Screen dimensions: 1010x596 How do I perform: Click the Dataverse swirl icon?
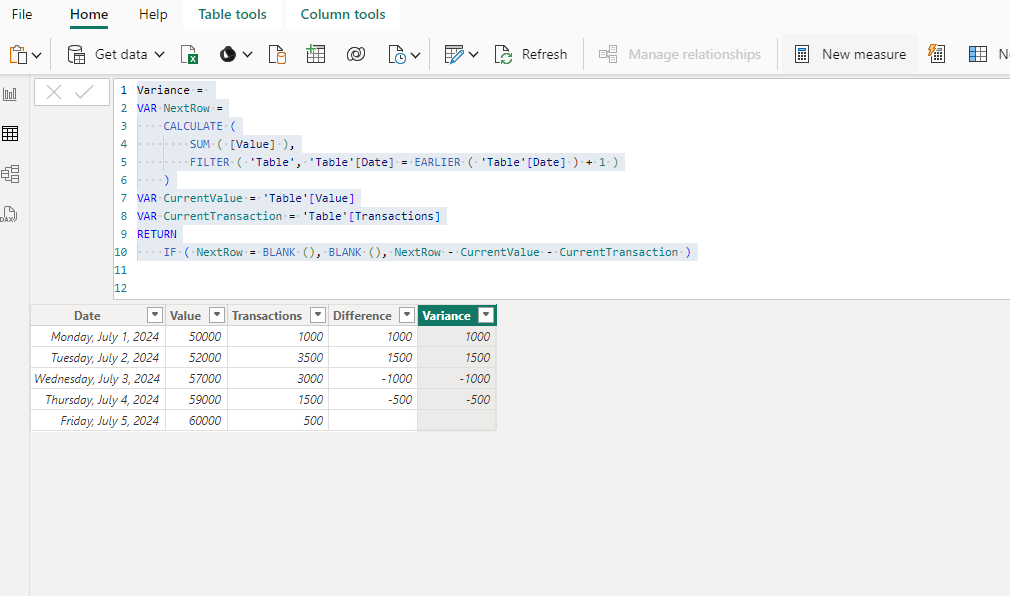356,55
